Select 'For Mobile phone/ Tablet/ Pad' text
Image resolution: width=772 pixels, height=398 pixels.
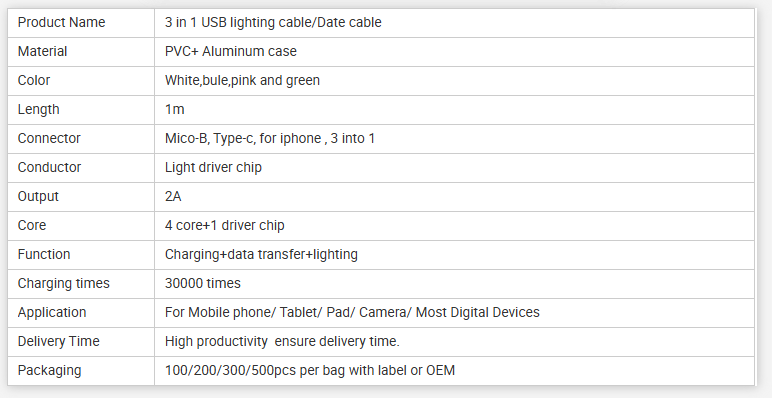[x=257, y=312]
